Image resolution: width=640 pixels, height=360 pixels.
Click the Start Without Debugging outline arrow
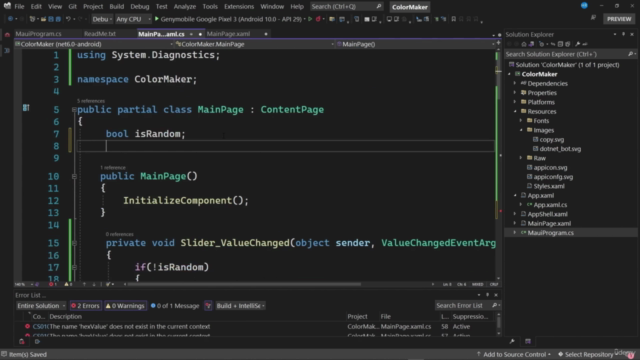310,19
